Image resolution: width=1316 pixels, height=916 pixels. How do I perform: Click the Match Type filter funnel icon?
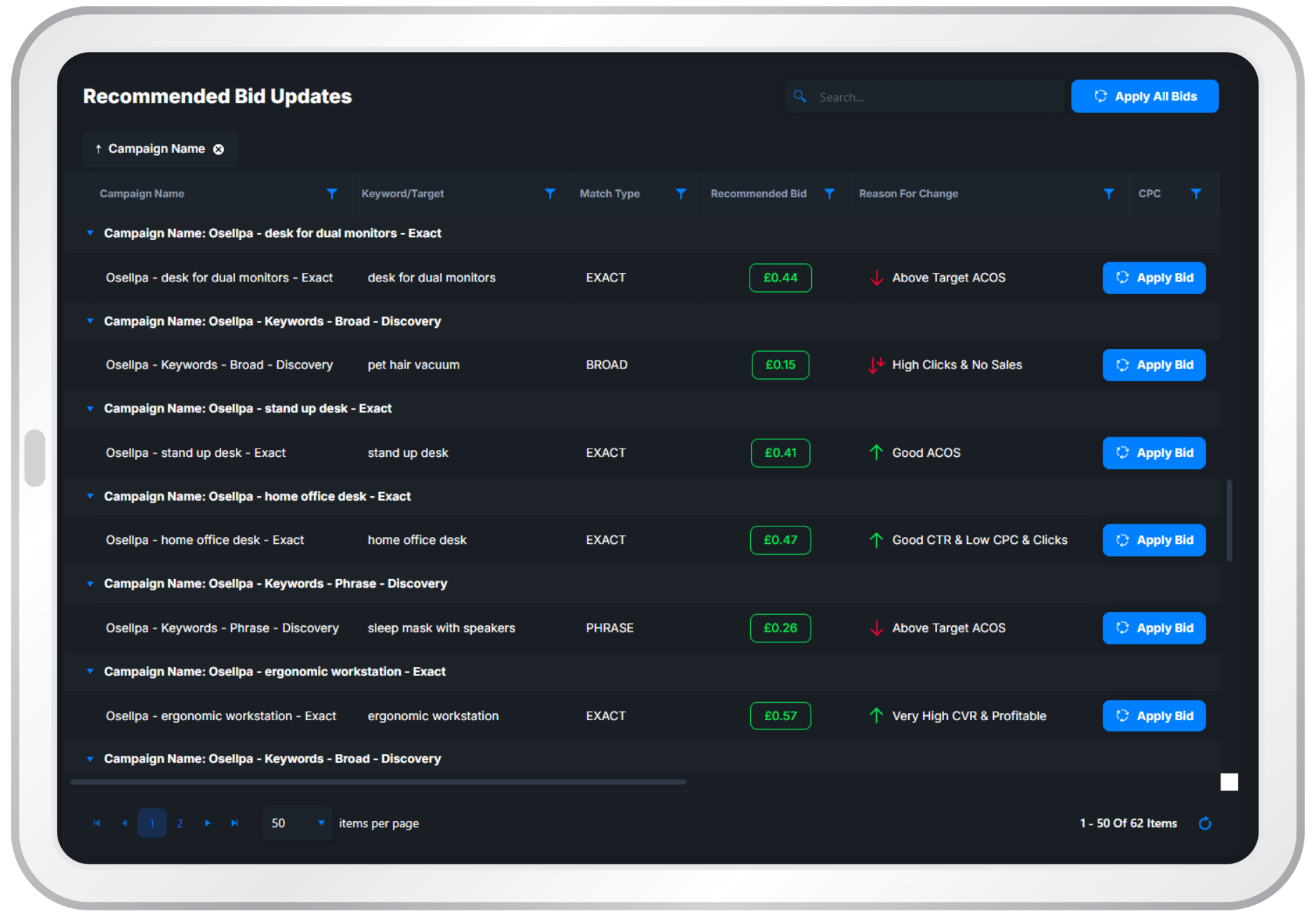tap(681, 194)
